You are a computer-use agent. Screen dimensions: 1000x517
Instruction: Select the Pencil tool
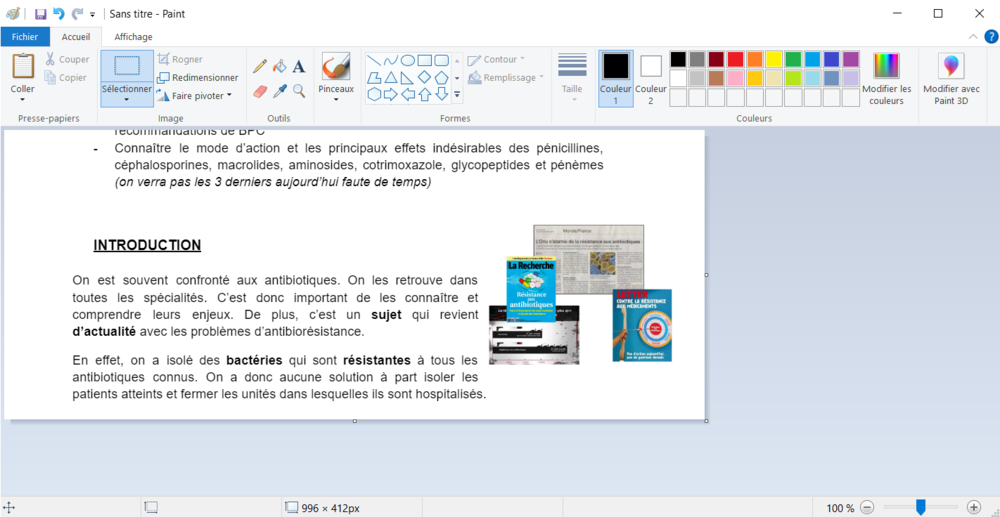click(x=260, y=67)
